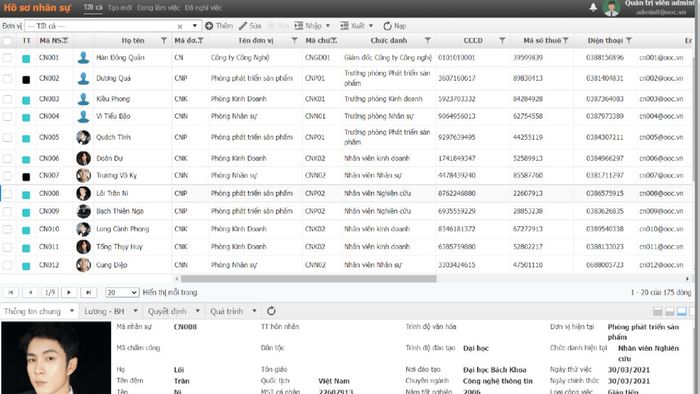This screenshot has width=700, height=394.
Task: Filter the CCCD column
Action: coord(502,41)
